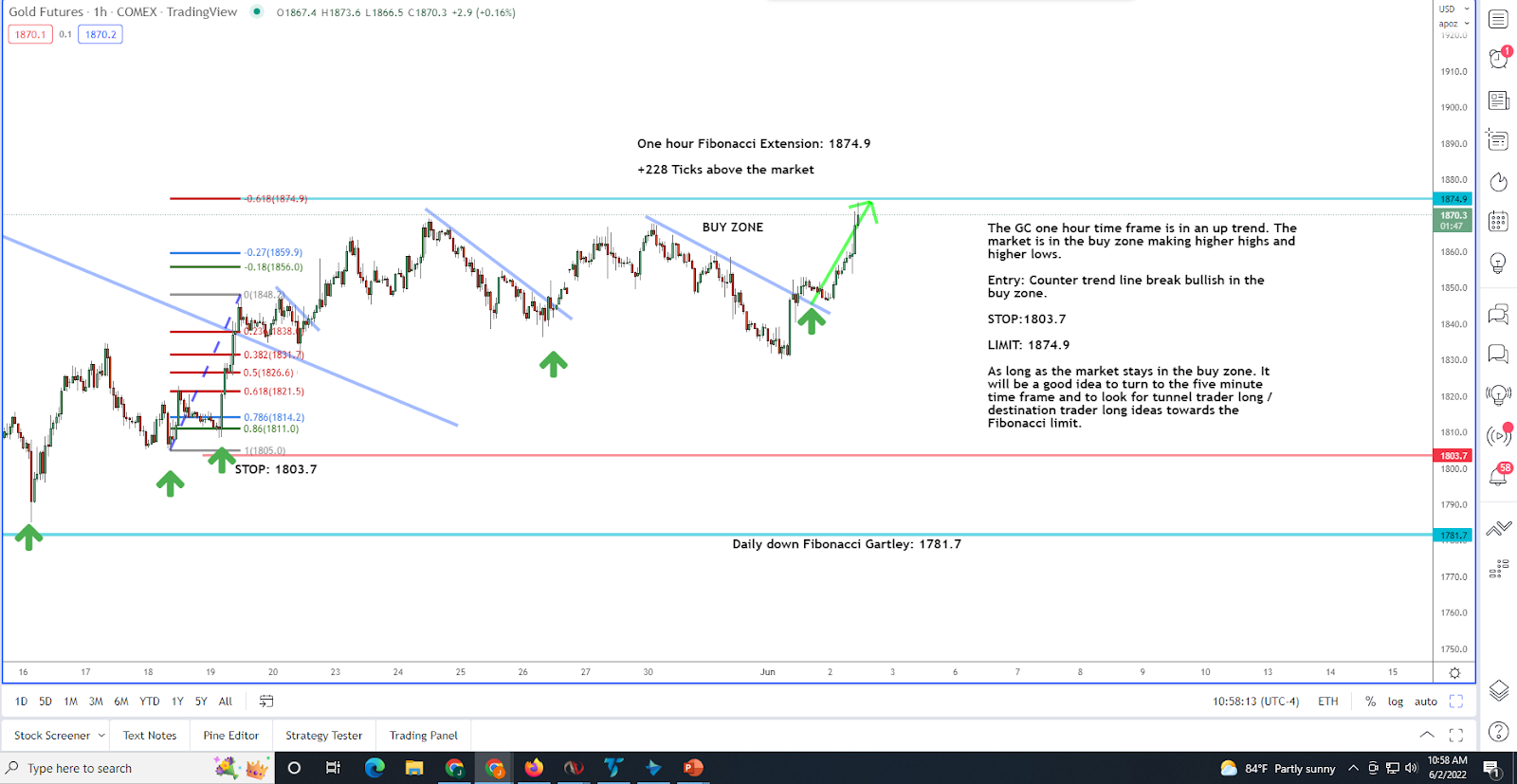This screenshot has width=1517, height=784.
Task: Select the 3M time range button
Action: (x=96, y=702)
